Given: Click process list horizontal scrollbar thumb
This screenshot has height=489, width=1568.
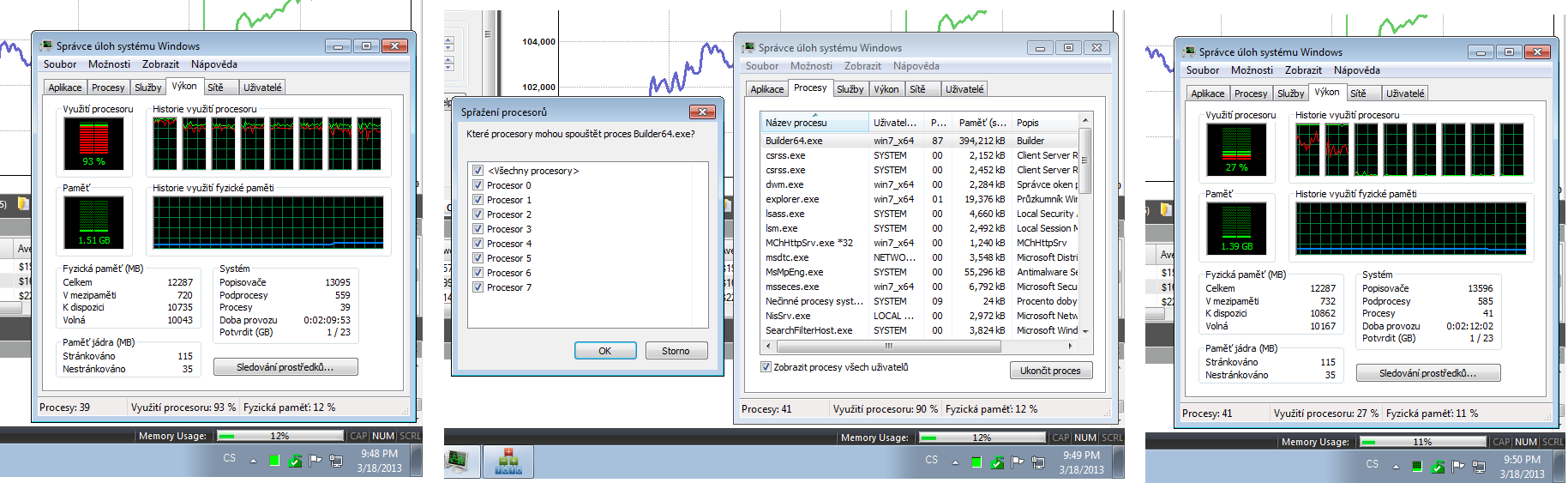Looking at the screenshot, I should [889, 346].
